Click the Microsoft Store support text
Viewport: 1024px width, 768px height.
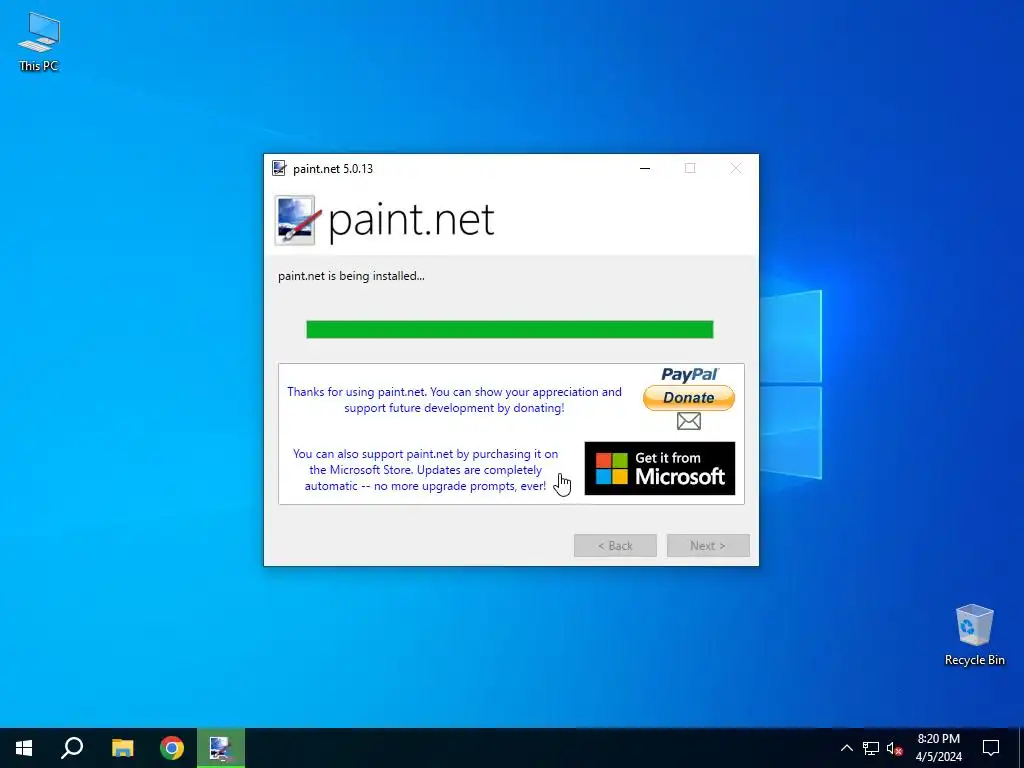point(426,470)
